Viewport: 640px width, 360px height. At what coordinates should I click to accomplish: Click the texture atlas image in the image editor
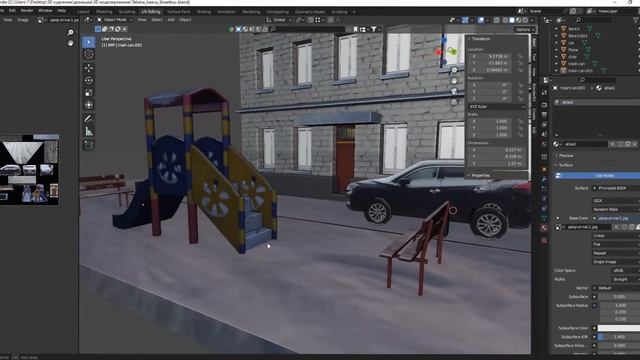click(29, 169)
